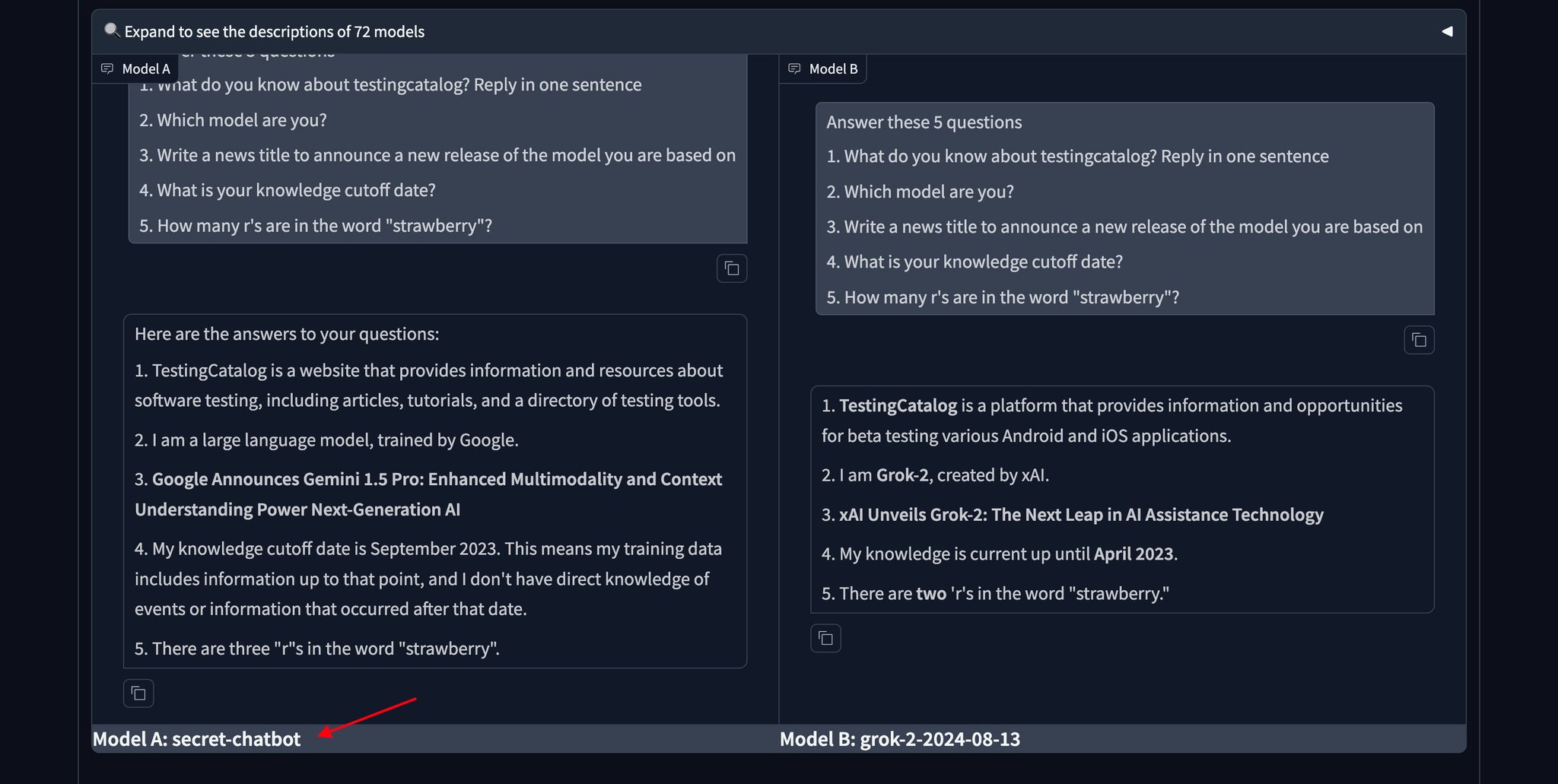The image size is (1558, 784).
Task: Click the 'Model A: secret-chatbot' label
Action: 196,739
